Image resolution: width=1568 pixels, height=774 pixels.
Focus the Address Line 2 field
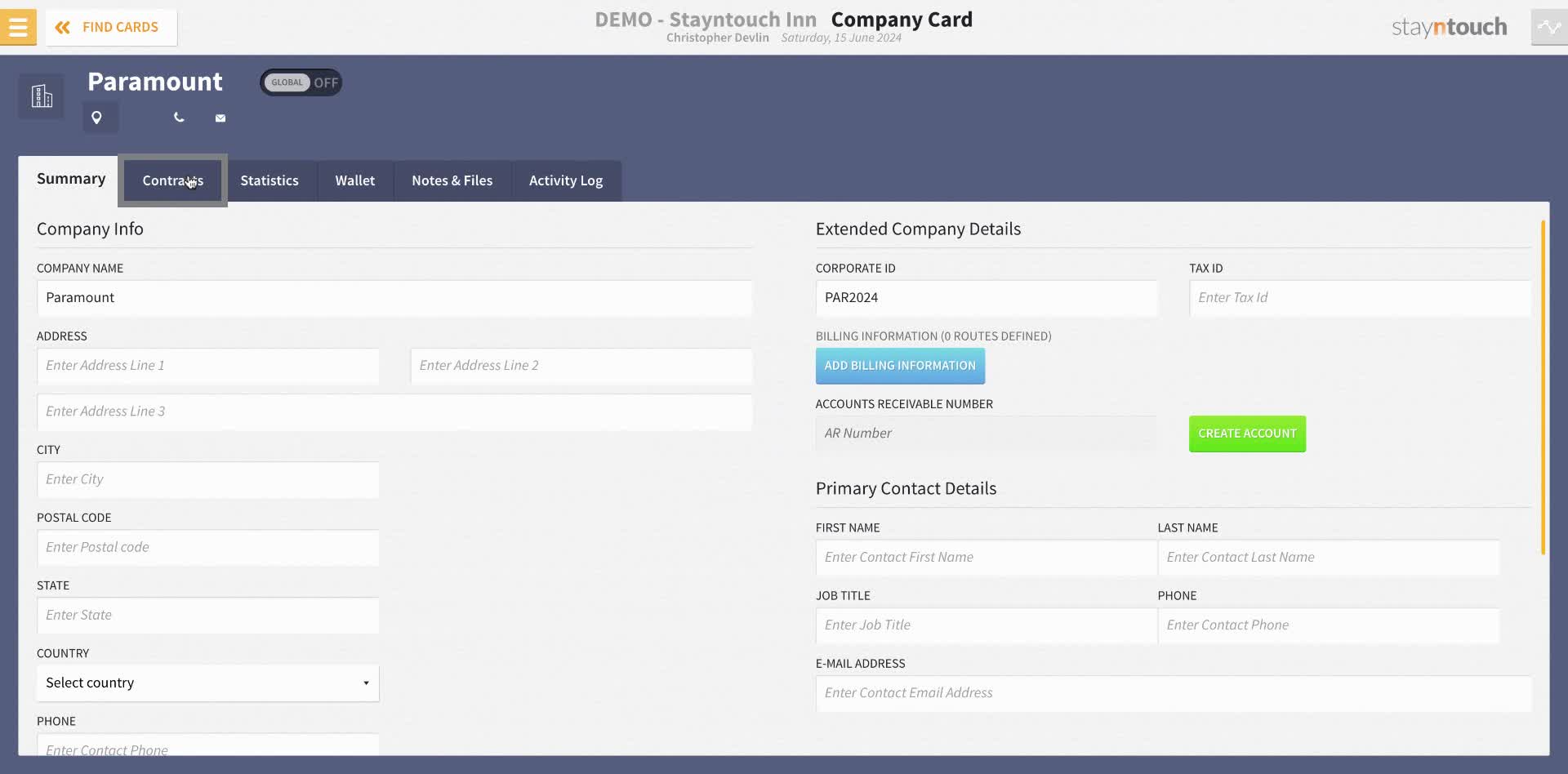[581, 366]
